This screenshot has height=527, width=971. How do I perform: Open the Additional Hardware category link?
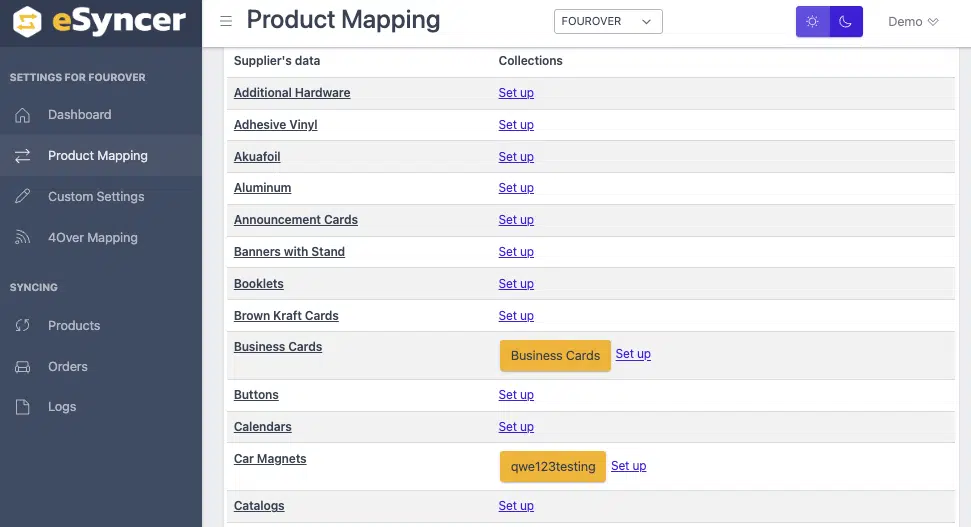tap(292, 93)
